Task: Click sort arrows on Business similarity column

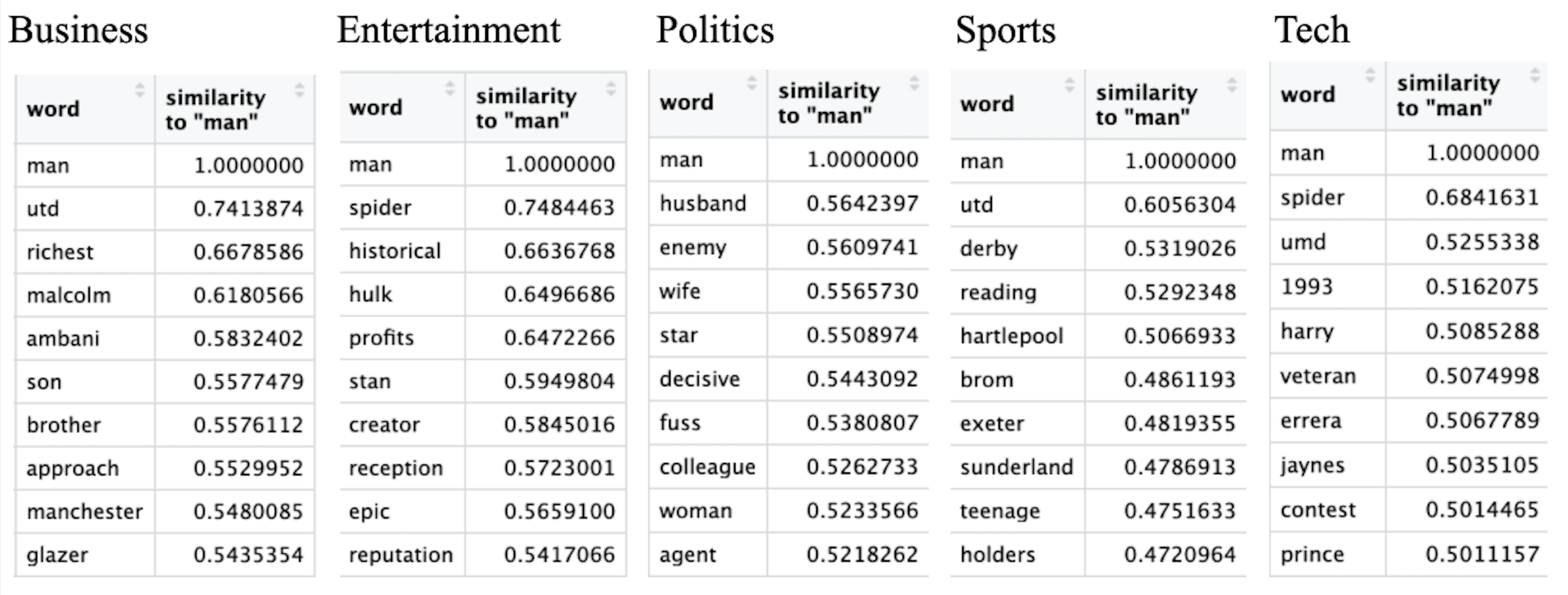Action: (299, 91)
